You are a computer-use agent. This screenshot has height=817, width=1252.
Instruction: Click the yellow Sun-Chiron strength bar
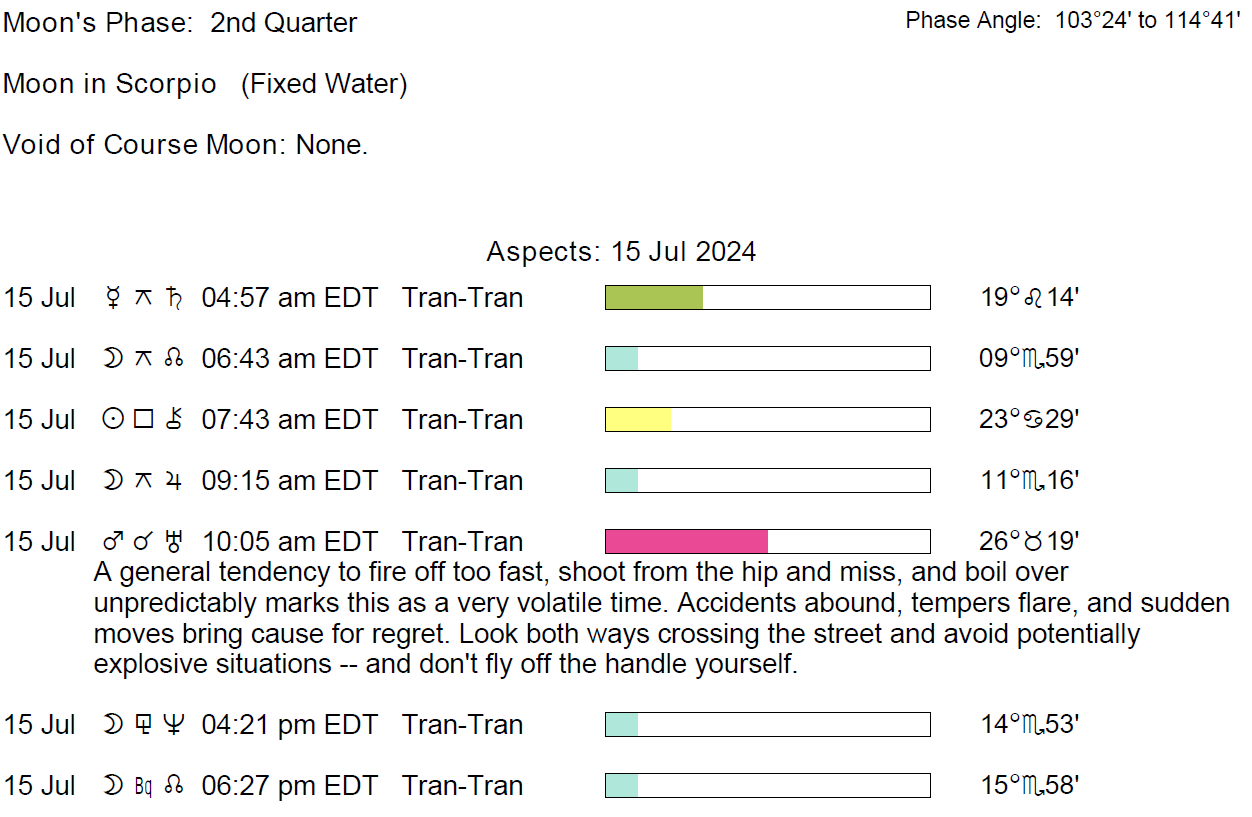click(x=638, y=420)
